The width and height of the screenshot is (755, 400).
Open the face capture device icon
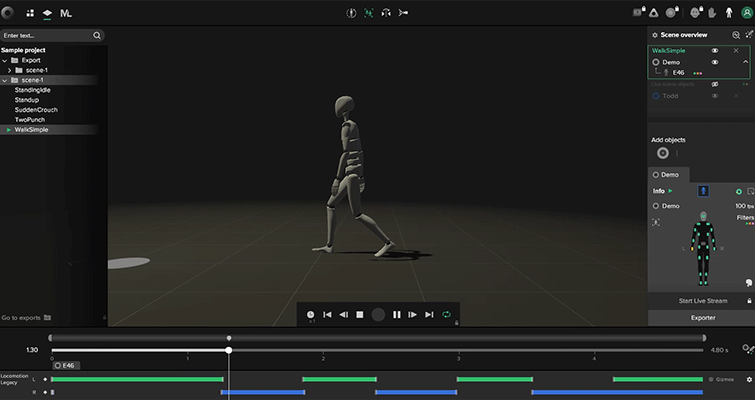pyautogui.click(x=695, y=13)
